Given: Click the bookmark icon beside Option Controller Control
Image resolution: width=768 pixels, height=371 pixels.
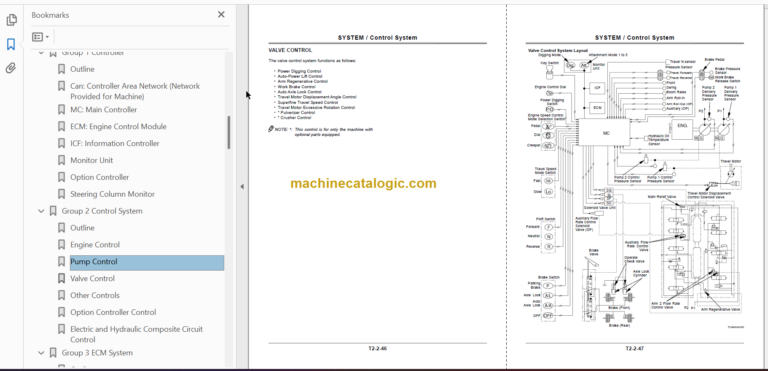Looking at the screenshot, I should pyautogui.click(x=61, y=312).
